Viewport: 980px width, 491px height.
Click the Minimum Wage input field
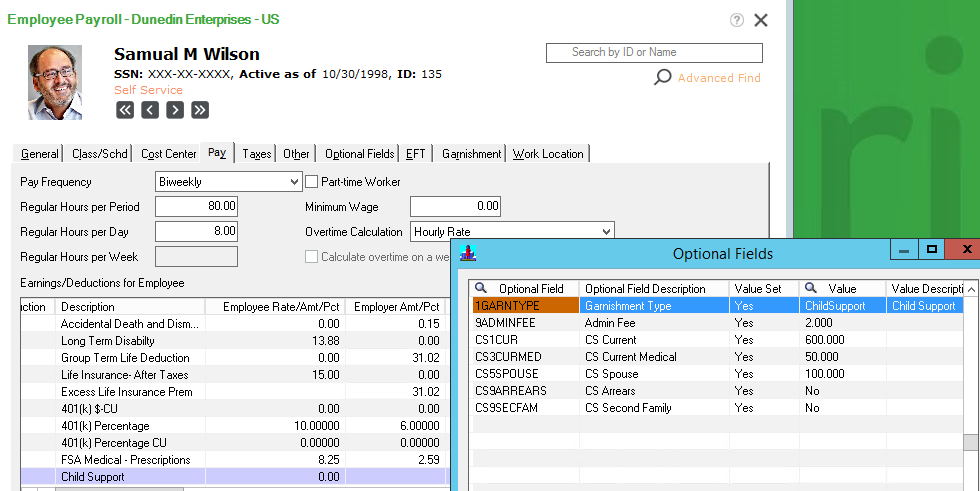tap(455, 207)
